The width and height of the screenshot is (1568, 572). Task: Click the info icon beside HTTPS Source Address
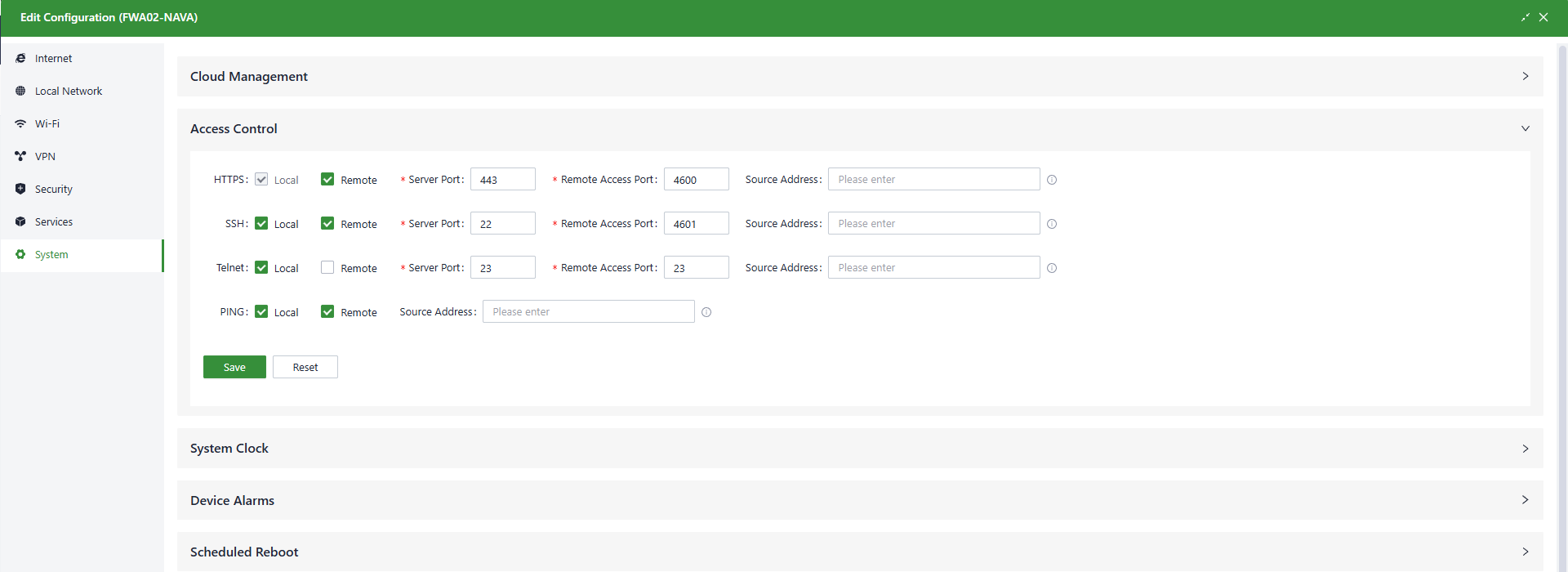click(1052, 180)
